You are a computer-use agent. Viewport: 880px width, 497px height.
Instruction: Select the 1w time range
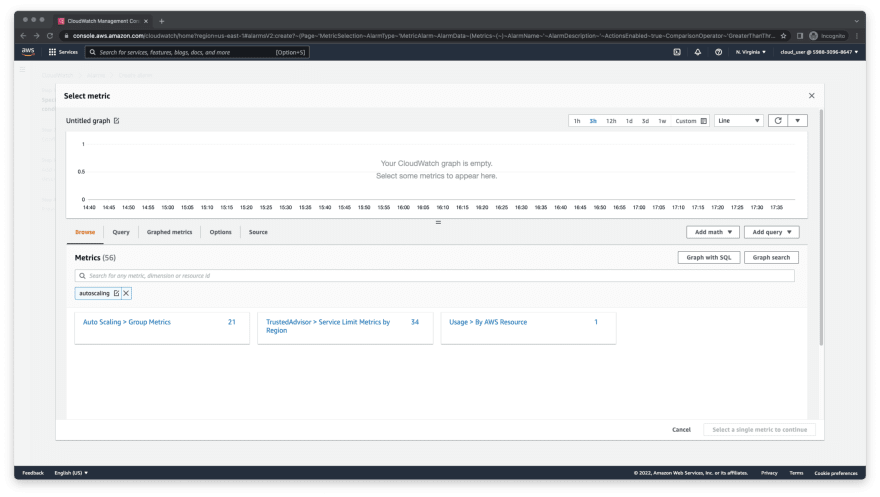point(662,121)
